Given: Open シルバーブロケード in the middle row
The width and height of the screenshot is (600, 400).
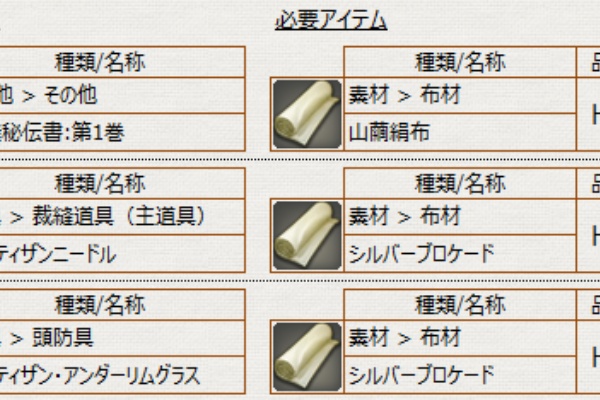Looking at the screenshot, I should pyautogui.click(x=421, y=254).
